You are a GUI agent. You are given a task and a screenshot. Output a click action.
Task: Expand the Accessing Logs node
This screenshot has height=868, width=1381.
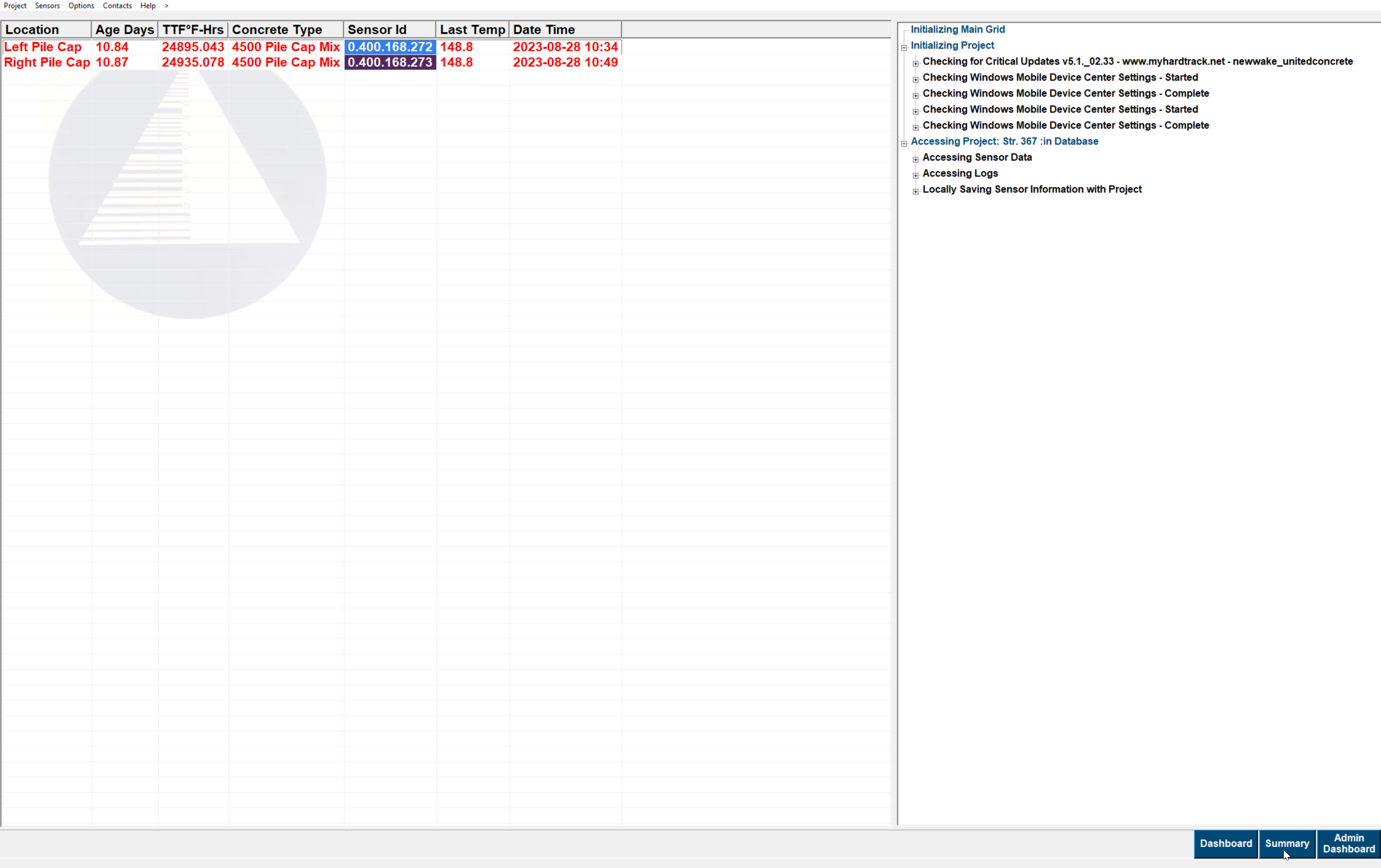click(x=915, y=175)
